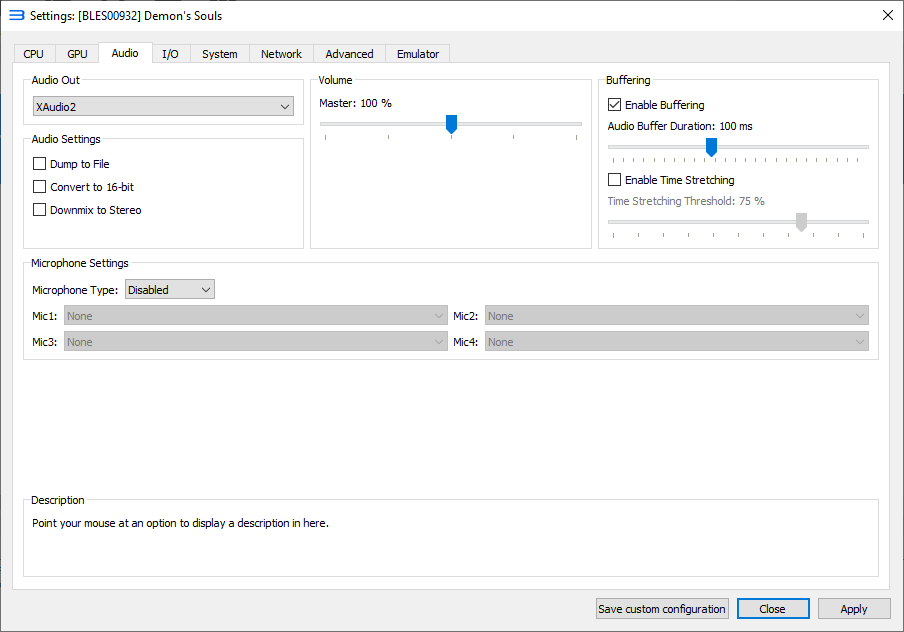Click the RPCS3 logo icon in title bar
904x632 pixels.
pos(16,15)
